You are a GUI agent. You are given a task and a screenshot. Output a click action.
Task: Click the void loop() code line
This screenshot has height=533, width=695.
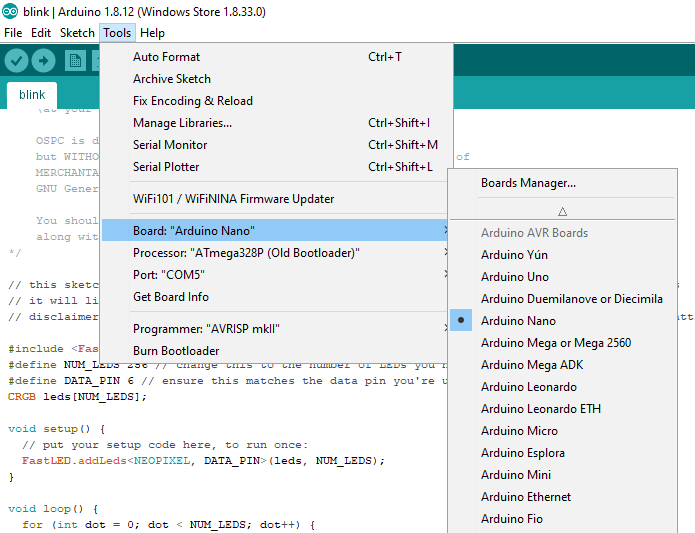pos(53,509)
